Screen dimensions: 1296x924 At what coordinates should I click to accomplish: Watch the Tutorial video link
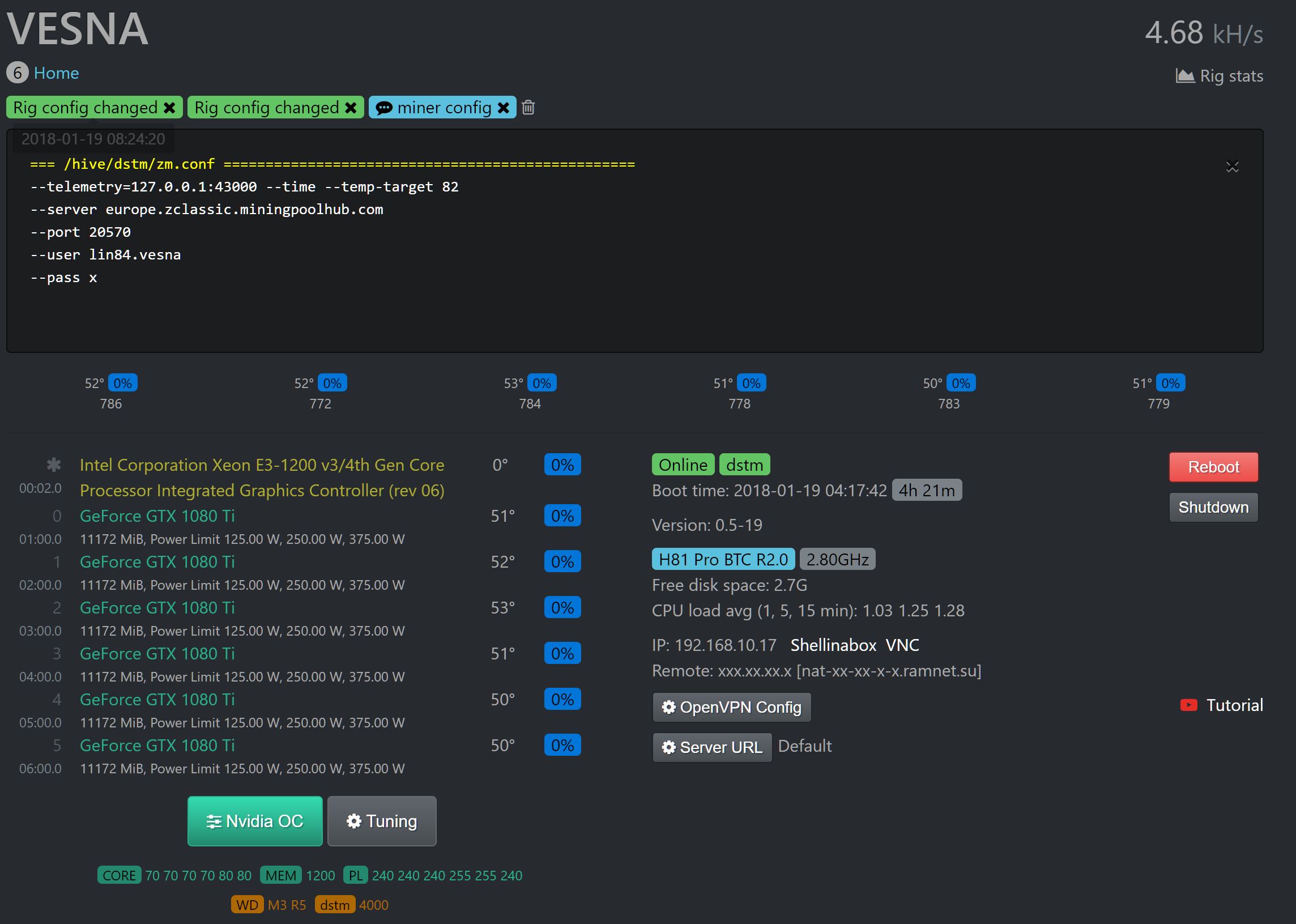tap(1221, 705)
